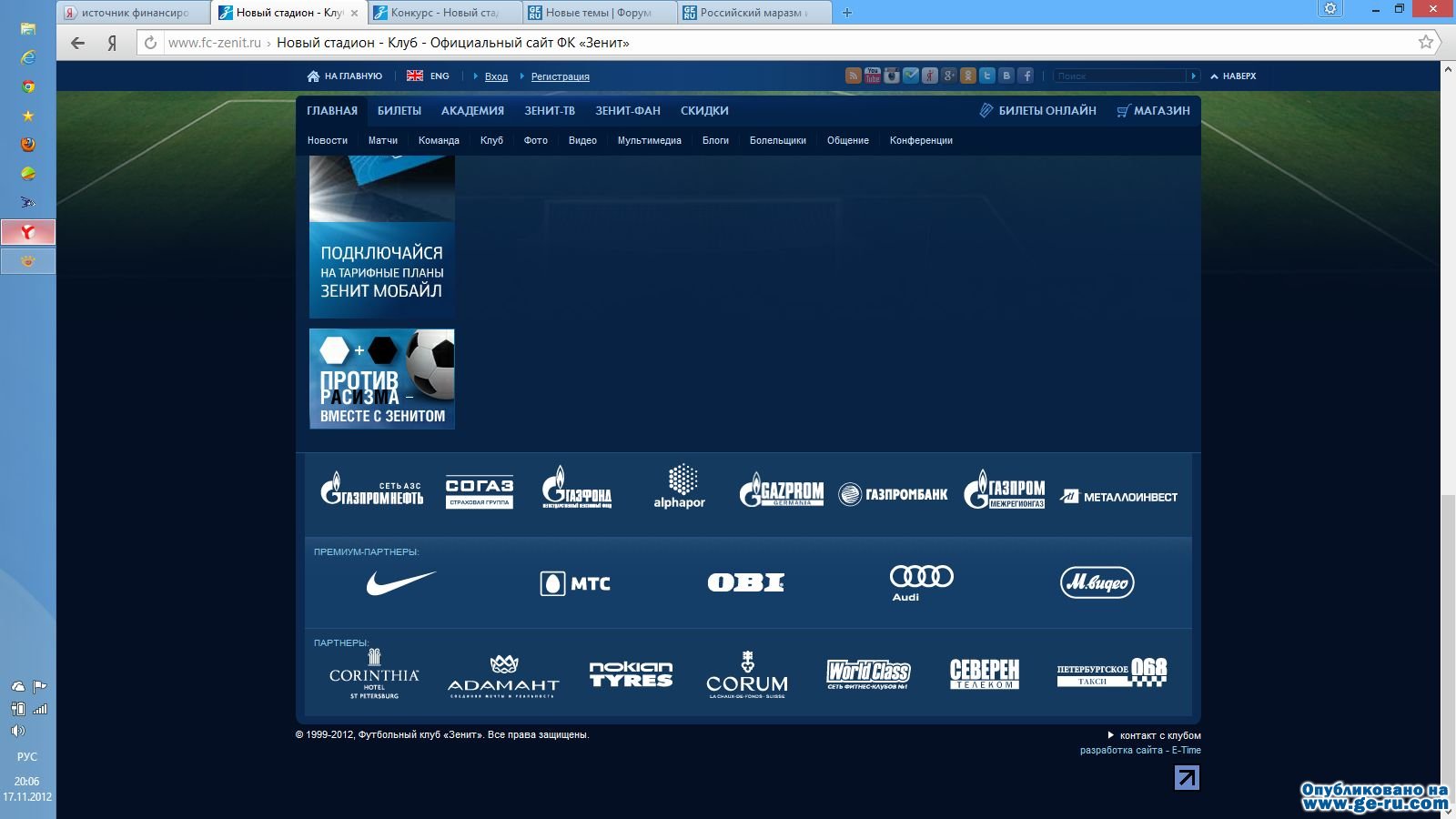Switch to tab 'Конкурс - Новый стадион'
Image resolution: width=1456 pixels, height=819 pixels.
click(446, 13)
